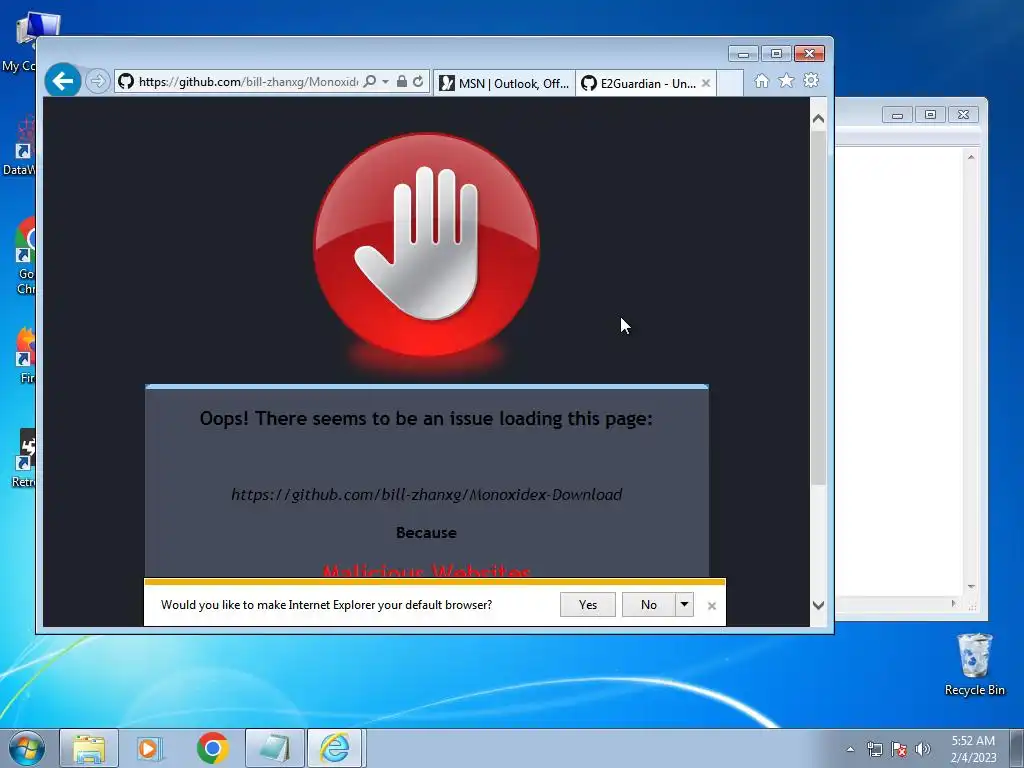Open a new blank tab
This screenshot has width=1024, height=768.
point(730,83)
